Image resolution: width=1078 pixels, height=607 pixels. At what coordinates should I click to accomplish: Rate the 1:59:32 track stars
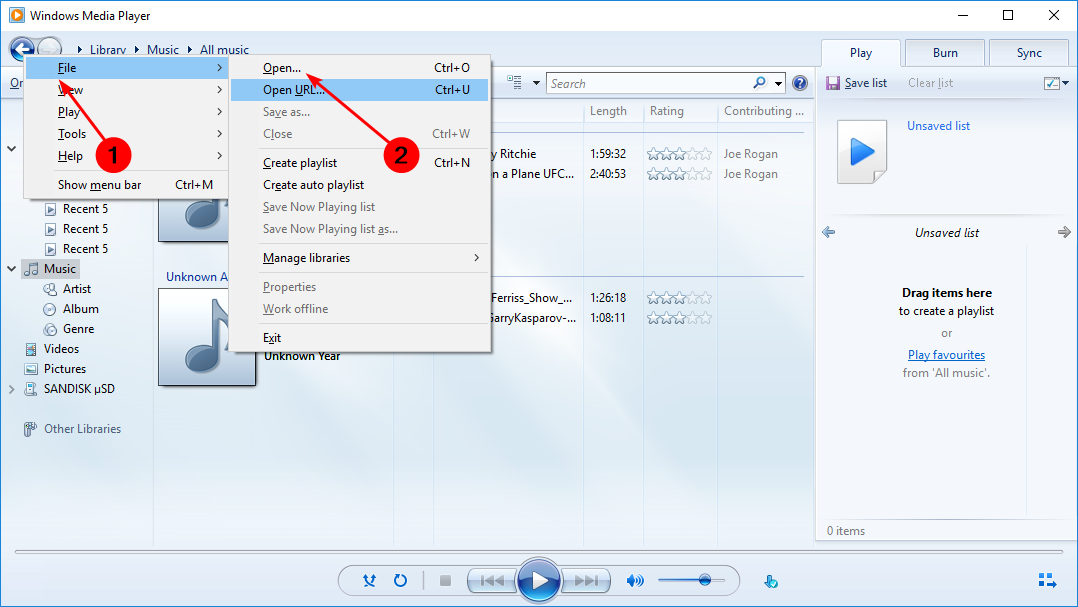679,154
